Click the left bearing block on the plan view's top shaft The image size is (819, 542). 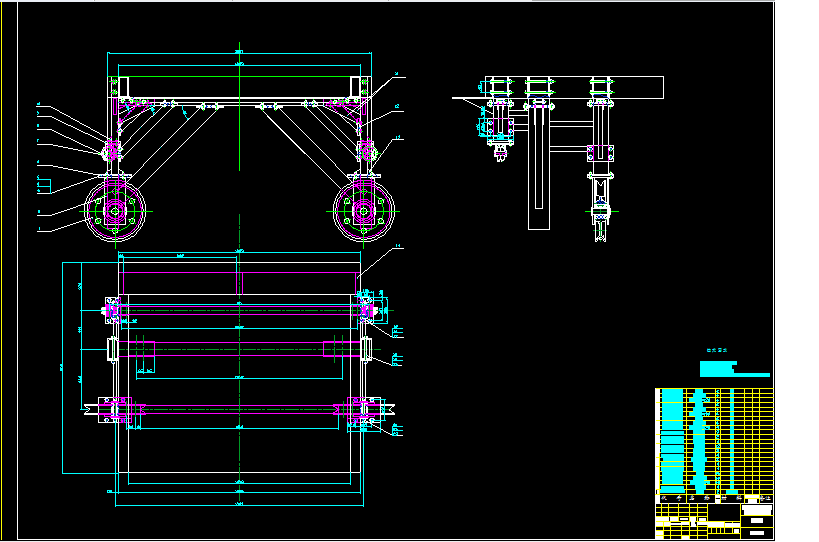(112, 311)
